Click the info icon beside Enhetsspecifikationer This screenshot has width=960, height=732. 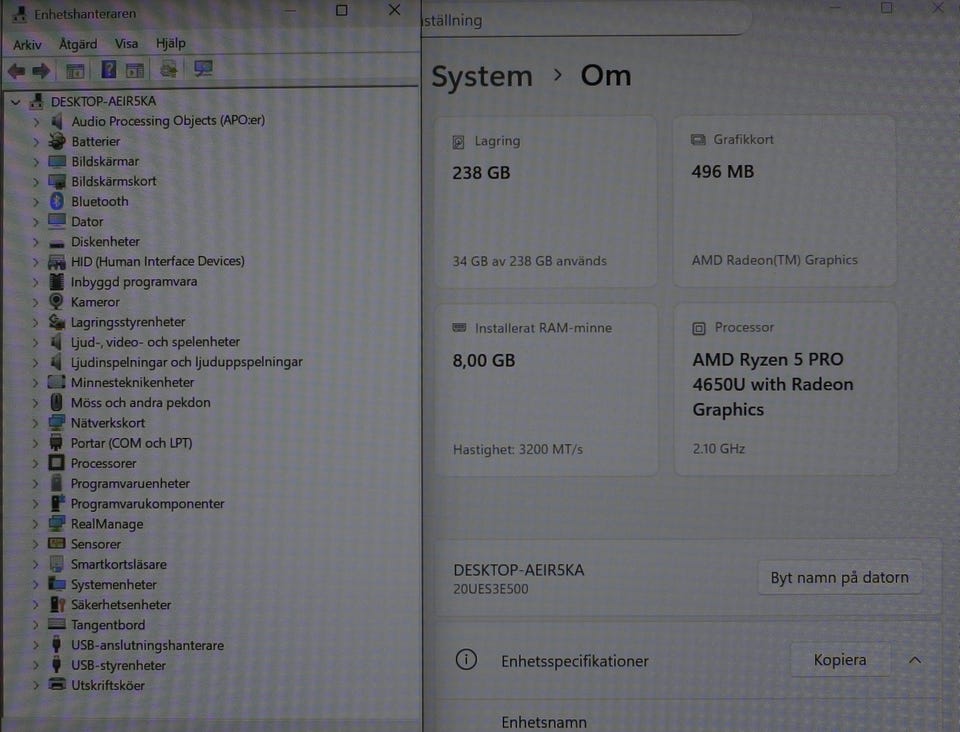coord(466,660)
